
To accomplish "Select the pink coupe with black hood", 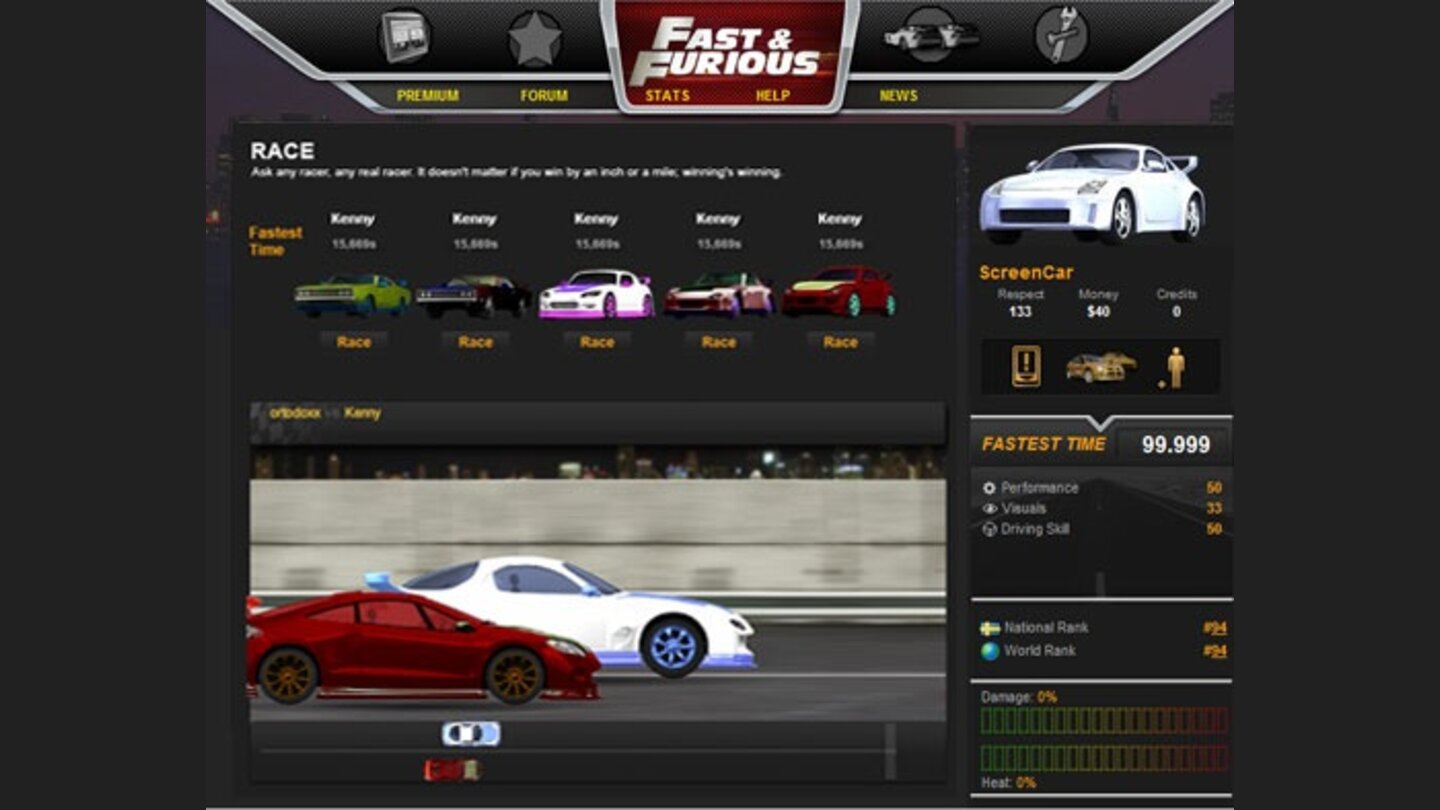I will [x=719, y=294].
